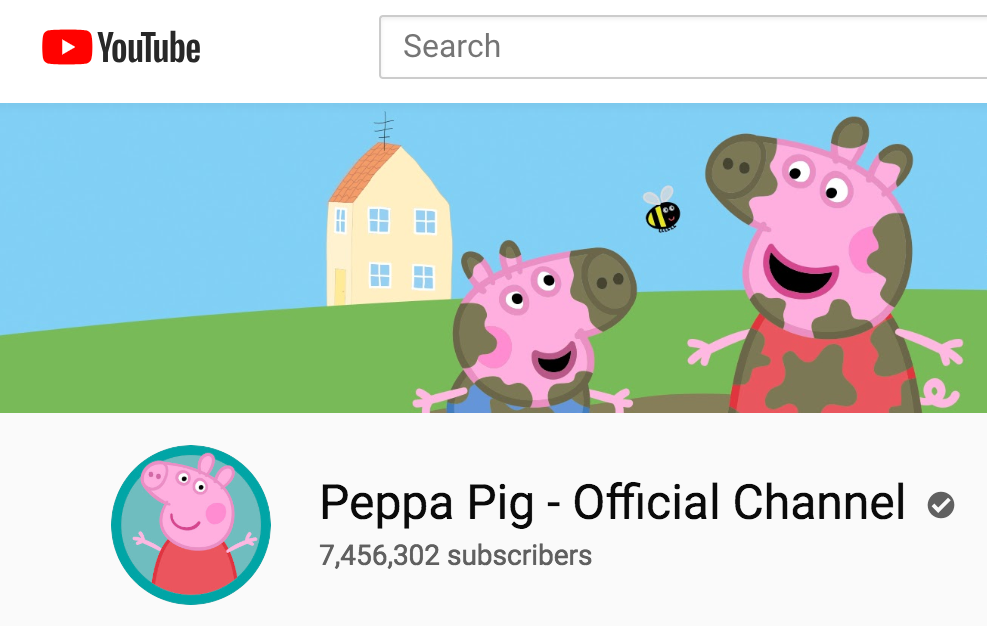
Task: Click the Peppa Pig - Official Channel title
Action: click(612, 502)
